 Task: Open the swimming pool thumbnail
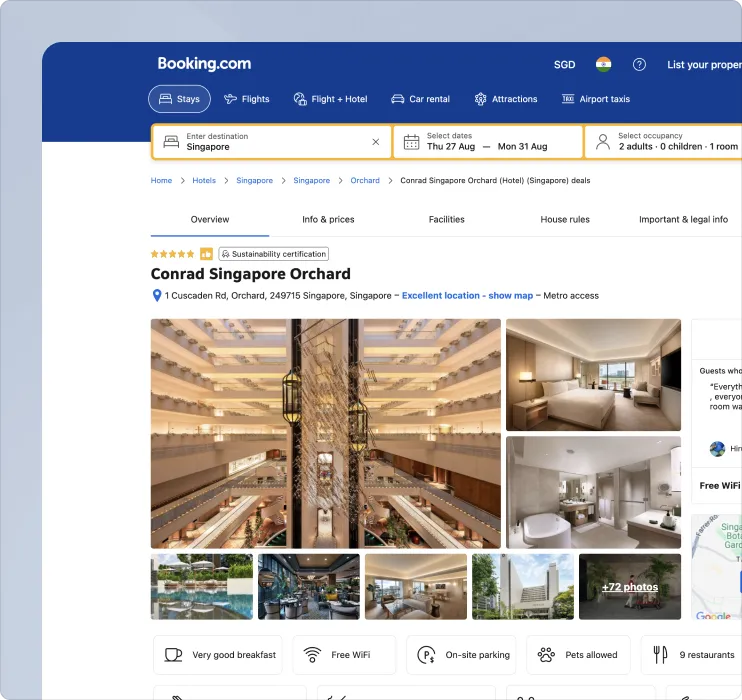pos(202,587)
